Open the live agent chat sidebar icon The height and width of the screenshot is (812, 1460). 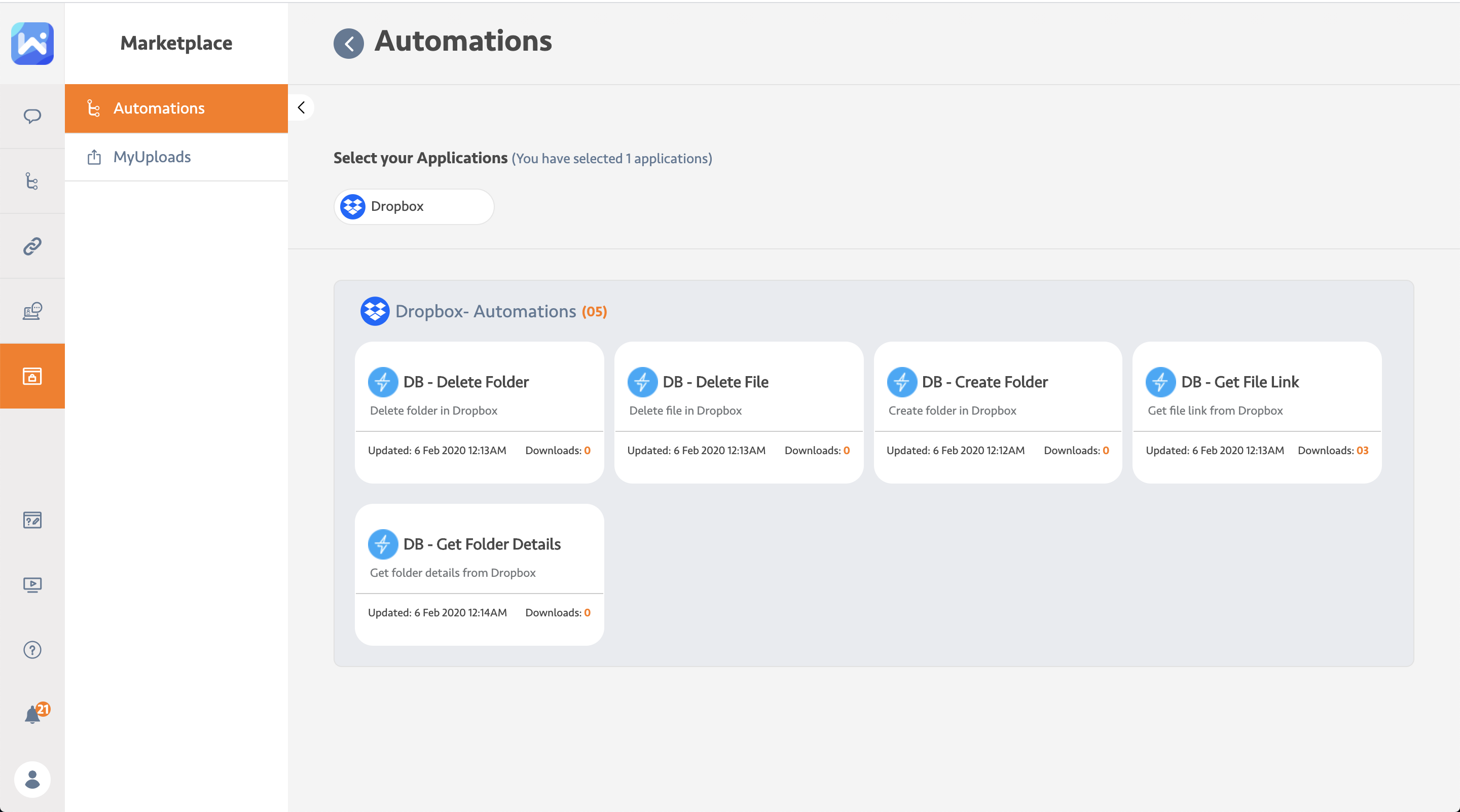point(32,311)
